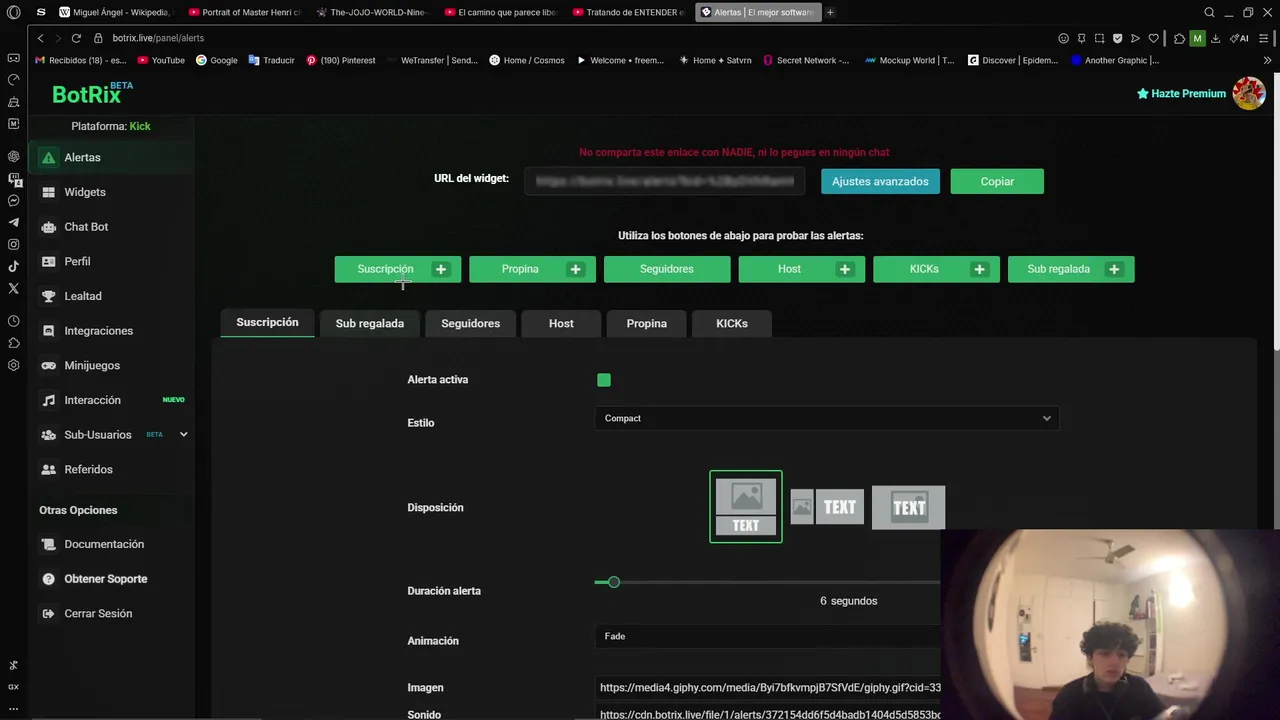Open the YouTube bookmark
Viewport: 1280px width, 720px height.
[161, 60]
